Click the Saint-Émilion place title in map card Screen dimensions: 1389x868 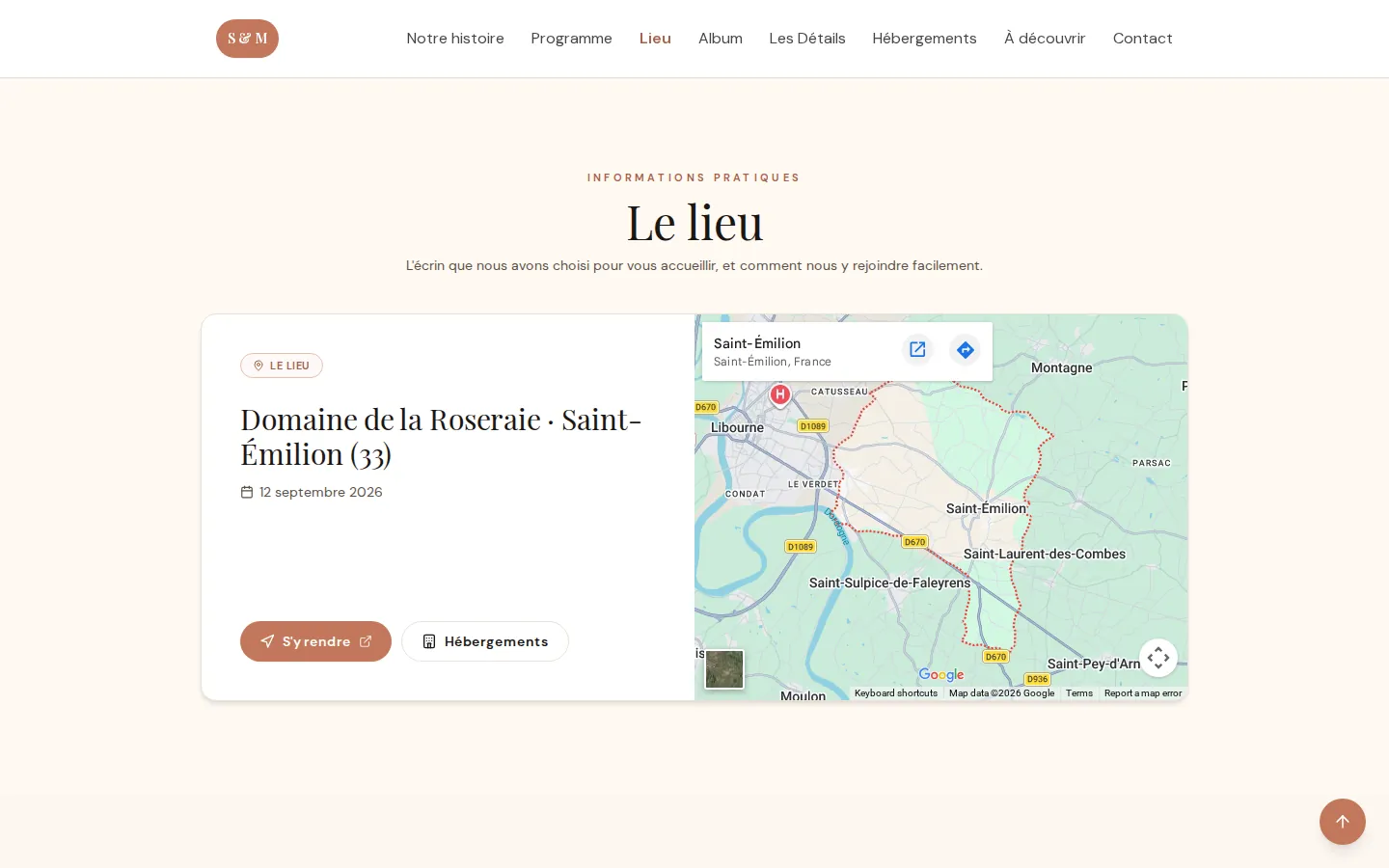tap(757, 343)
